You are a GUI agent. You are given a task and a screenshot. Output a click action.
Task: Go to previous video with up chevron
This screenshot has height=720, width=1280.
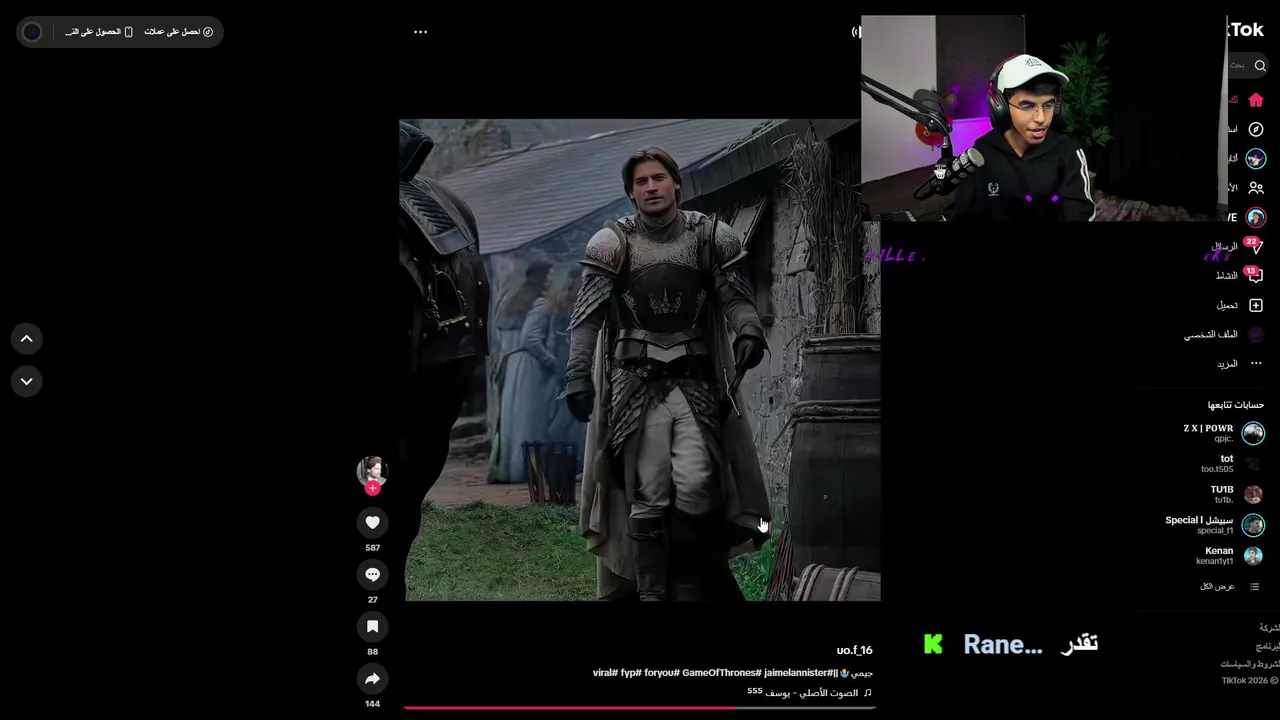tap(27, 339)
